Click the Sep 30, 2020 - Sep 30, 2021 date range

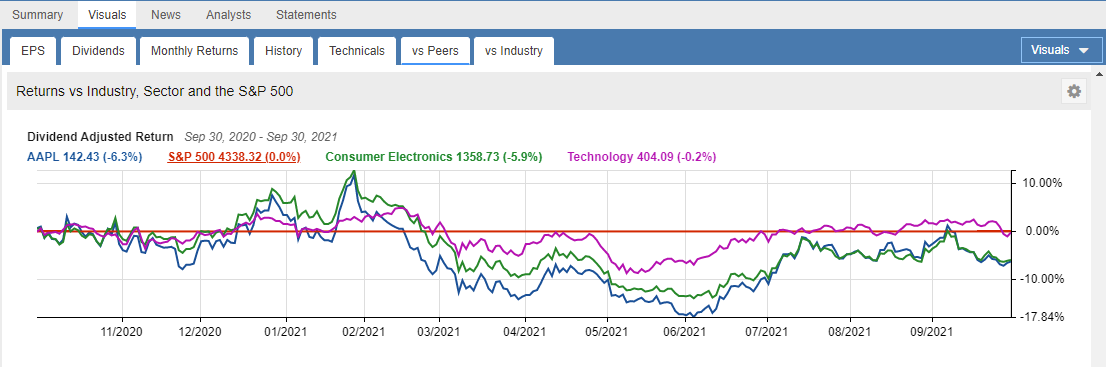click(261, 137)
